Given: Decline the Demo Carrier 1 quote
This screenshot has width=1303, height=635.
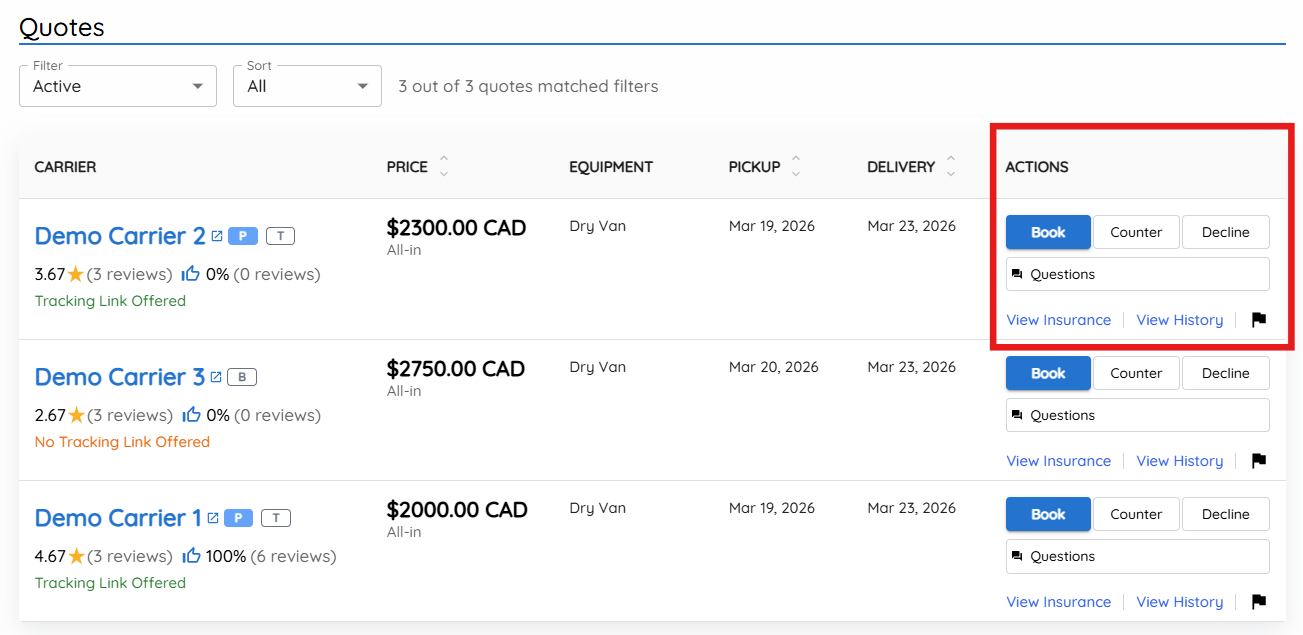Looking at the screenshot, I should [1226, 514].
